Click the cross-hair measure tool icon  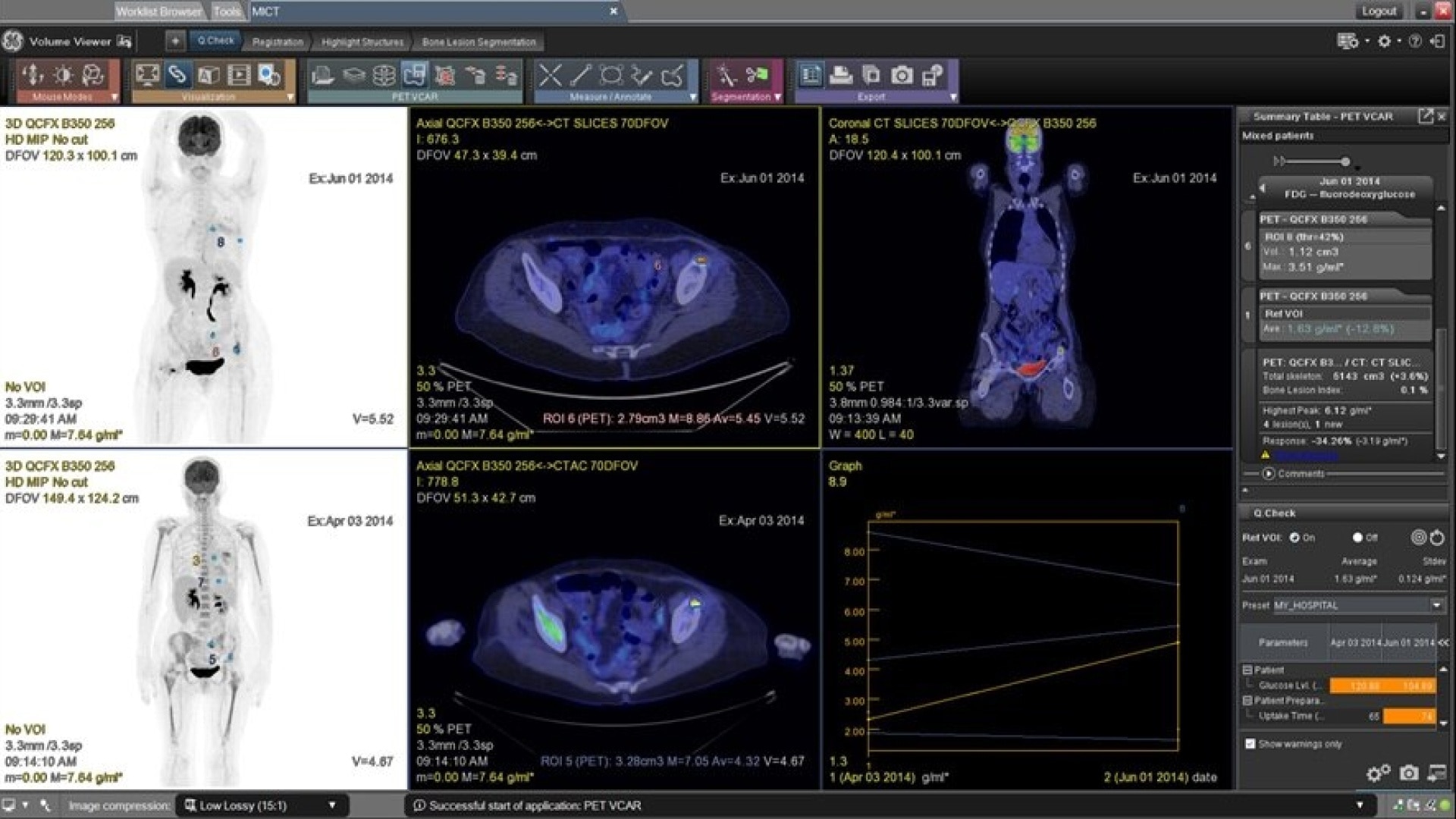(551, 75)
